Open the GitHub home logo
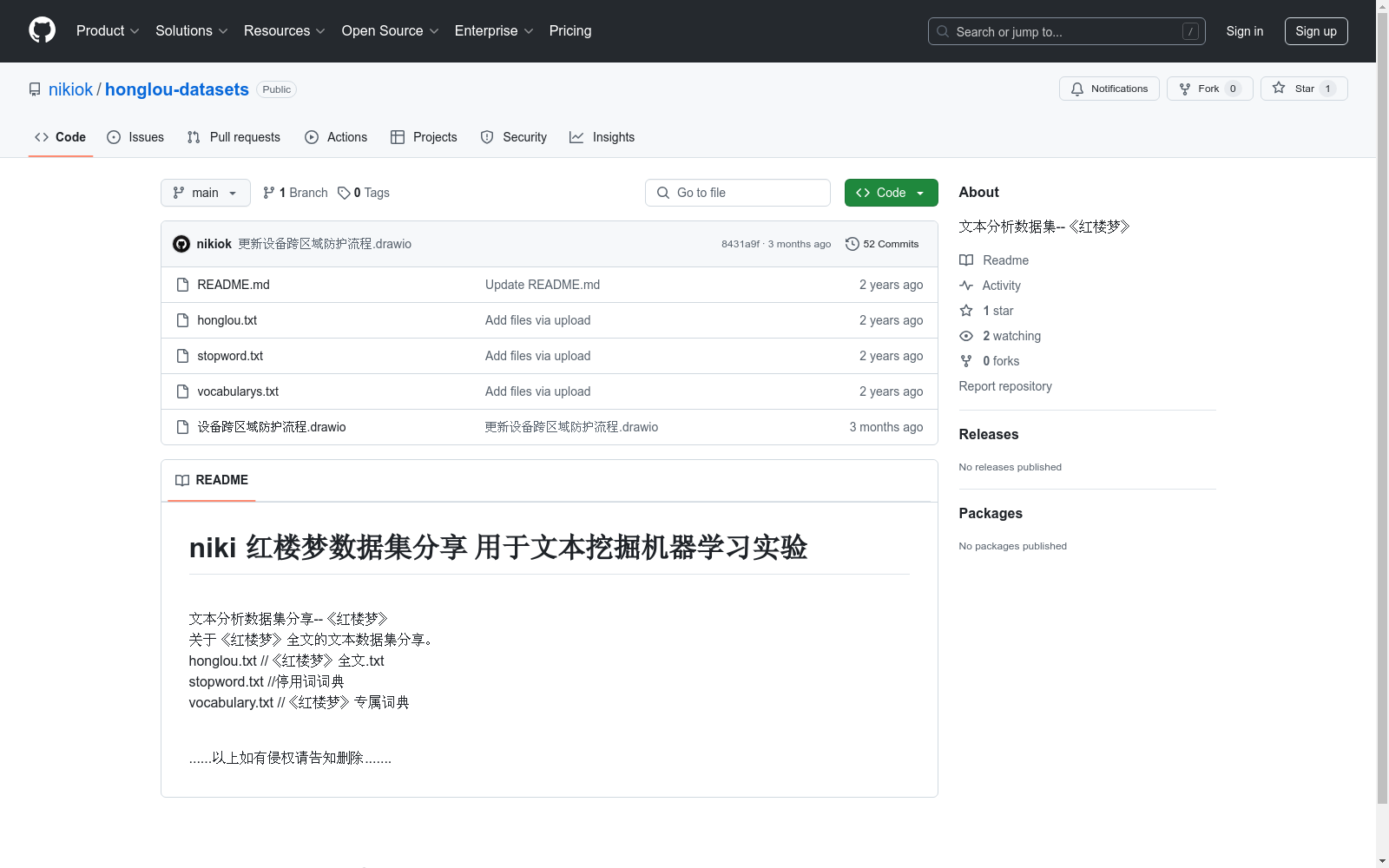 (42, 30)
